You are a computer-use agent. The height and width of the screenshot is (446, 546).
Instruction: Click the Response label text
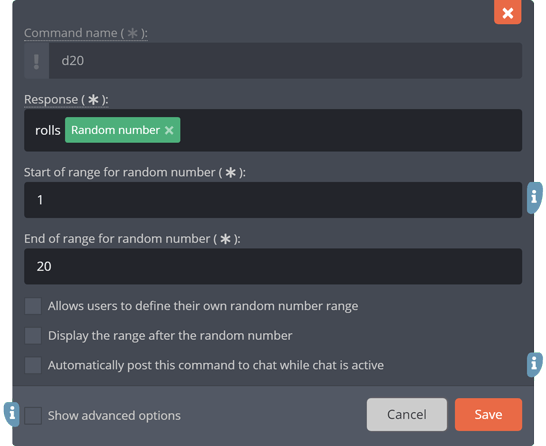66,100
